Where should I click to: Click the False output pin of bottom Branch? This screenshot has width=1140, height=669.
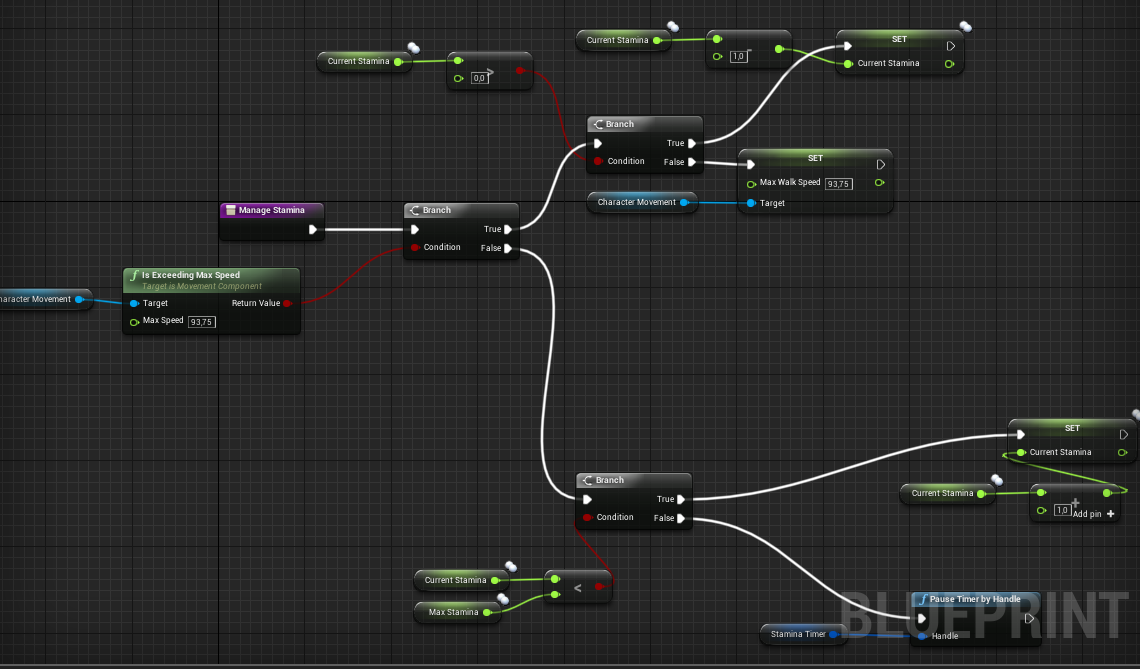coord(681,518)
